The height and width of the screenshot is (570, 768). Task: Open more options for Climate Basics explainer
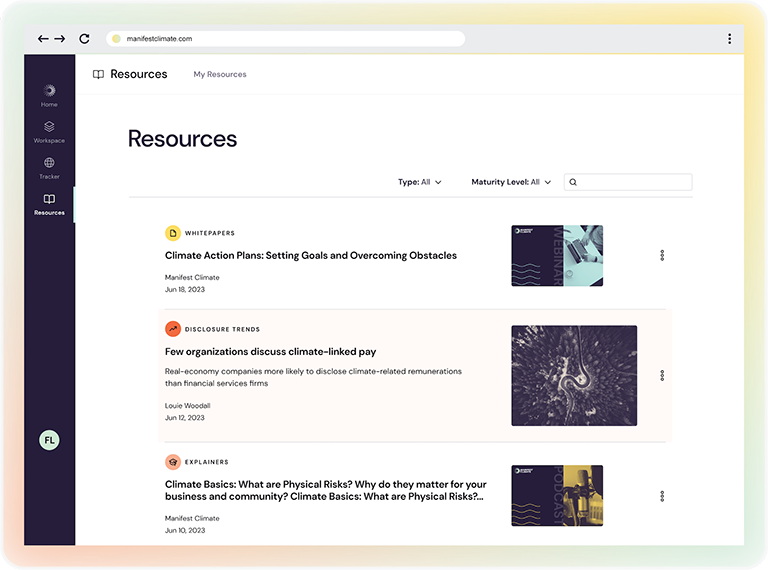662,496
